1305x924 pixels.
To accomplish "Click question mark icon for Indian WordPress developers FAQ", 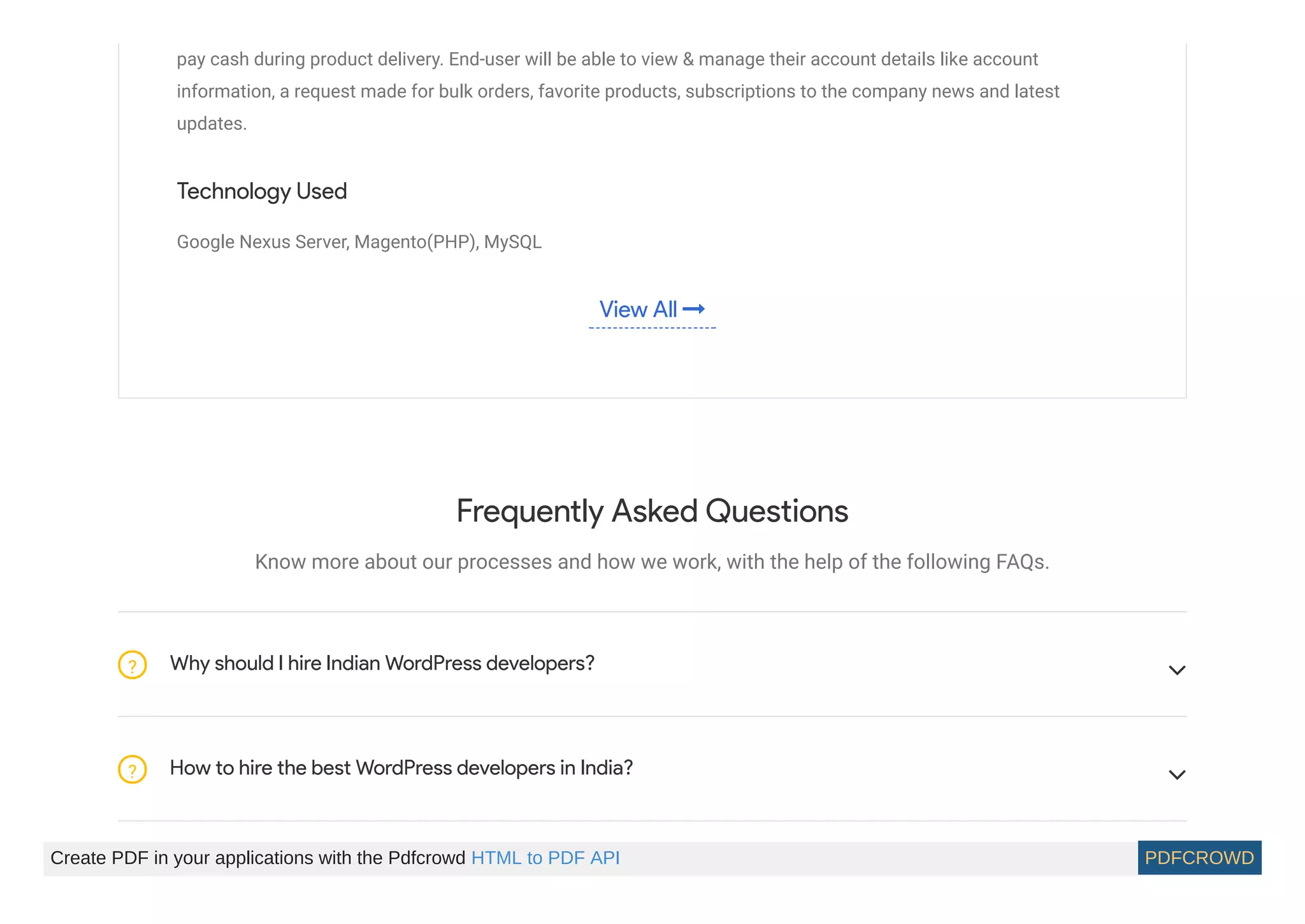I will (133, 665).
